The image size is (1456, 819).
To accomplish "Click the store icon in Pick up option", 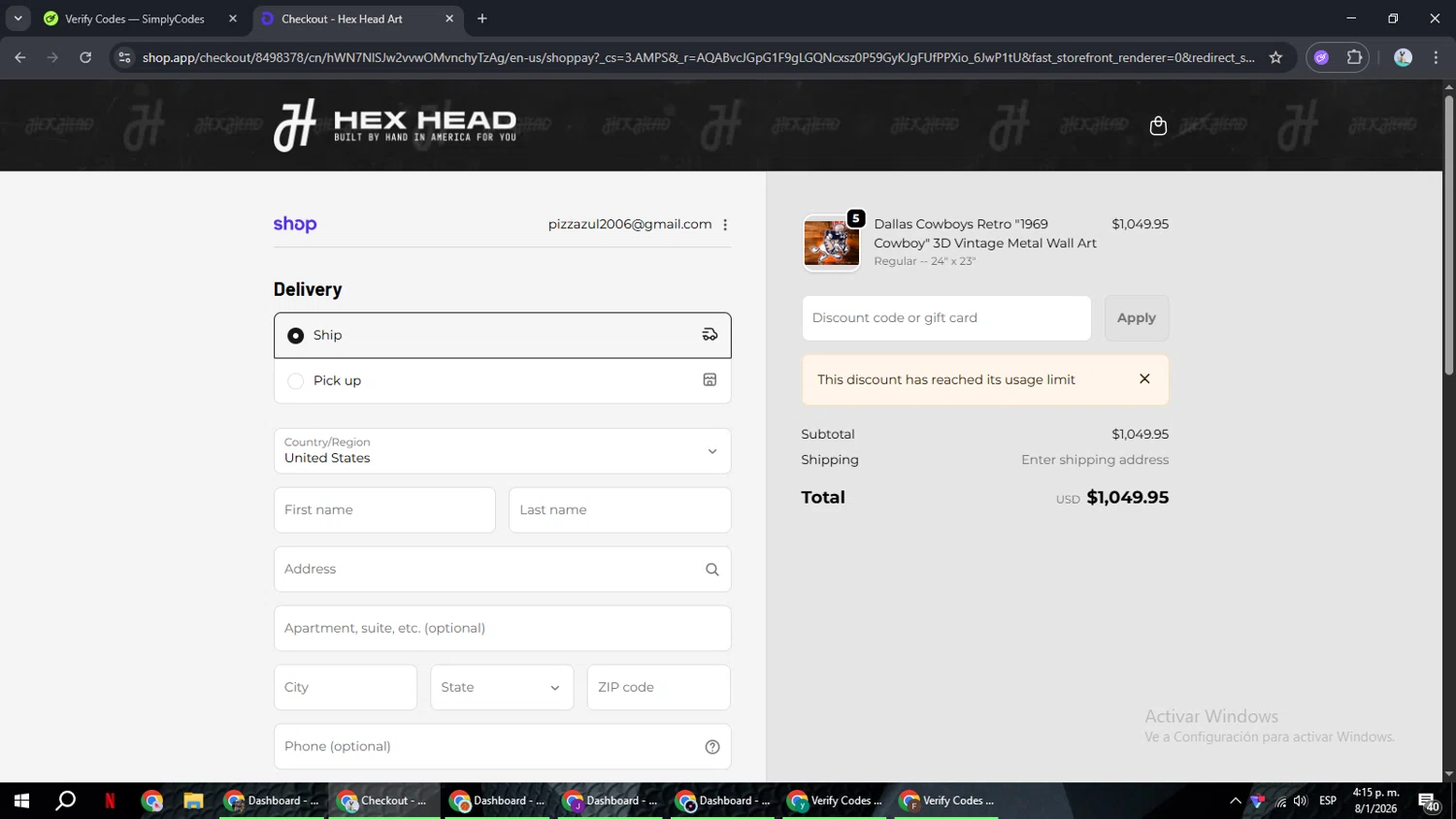I will pyautogui.click(x=710, y=380).
